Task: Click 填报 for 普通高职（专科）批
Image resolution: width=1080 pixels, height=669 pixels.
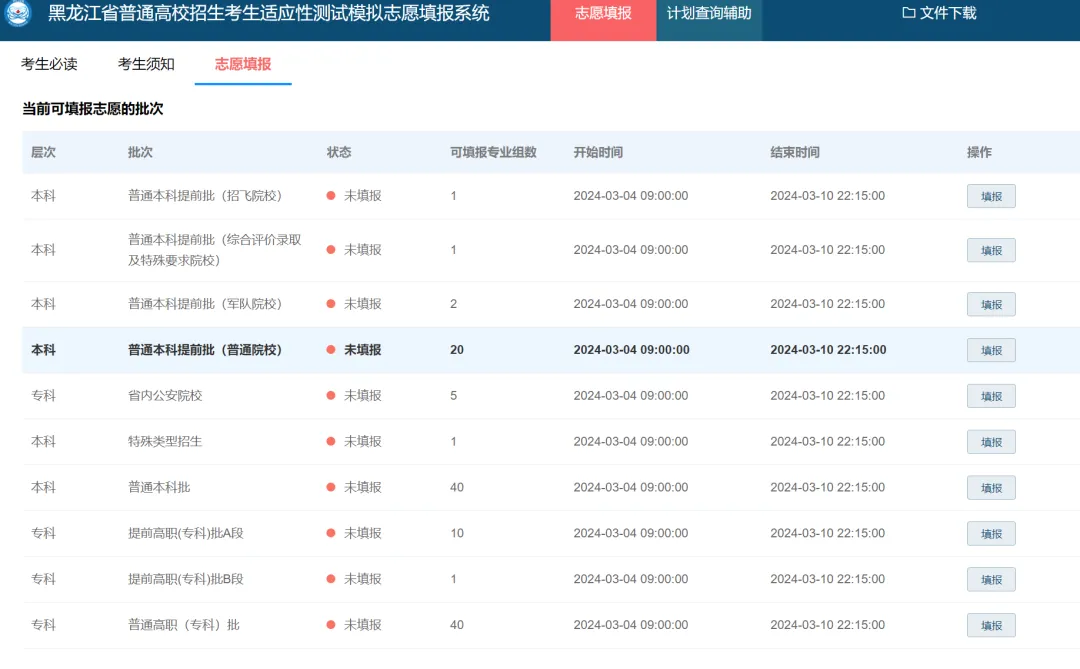Action: (x=991, y=626)
